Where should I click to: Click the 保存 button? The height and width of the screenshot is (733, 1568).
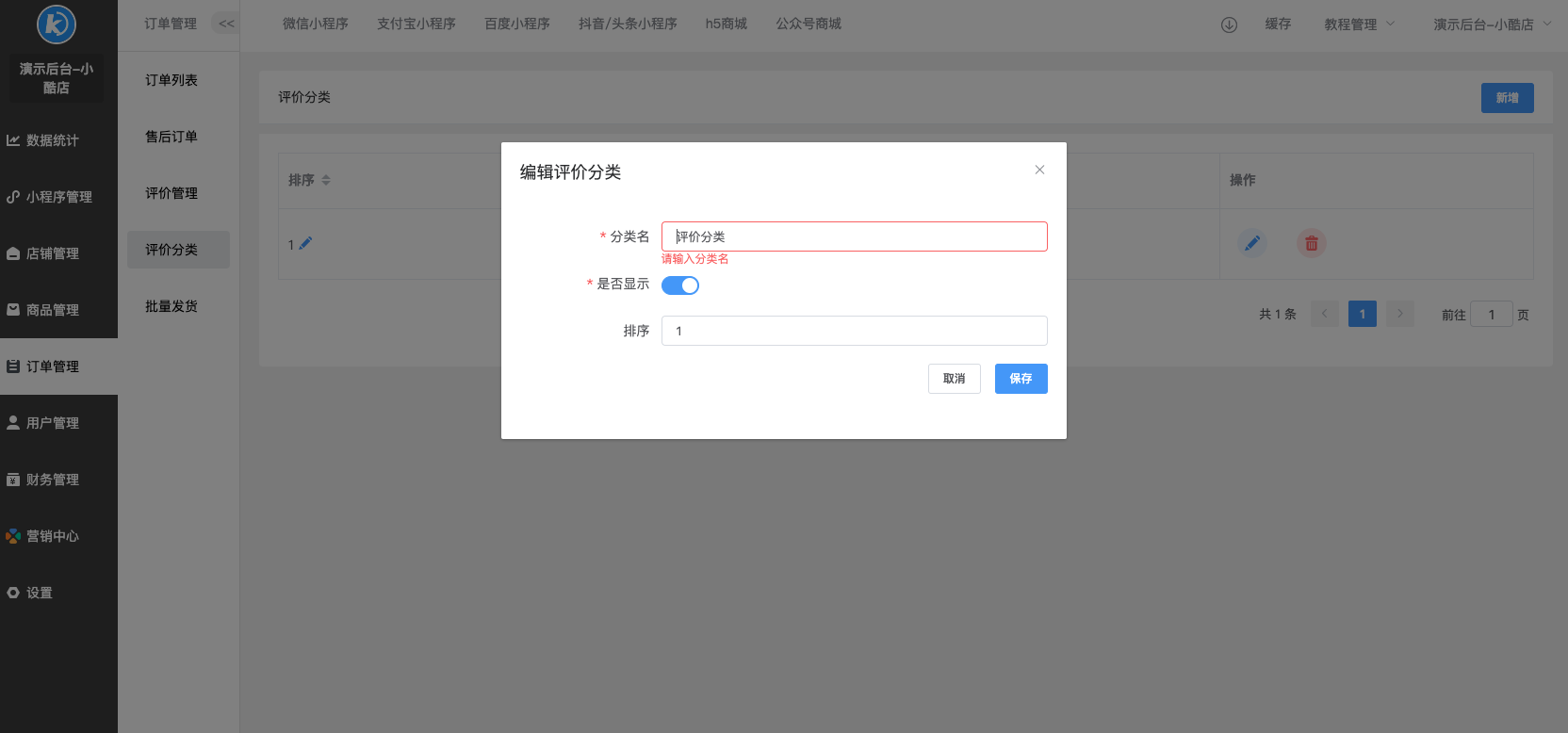coord(1021,379)
